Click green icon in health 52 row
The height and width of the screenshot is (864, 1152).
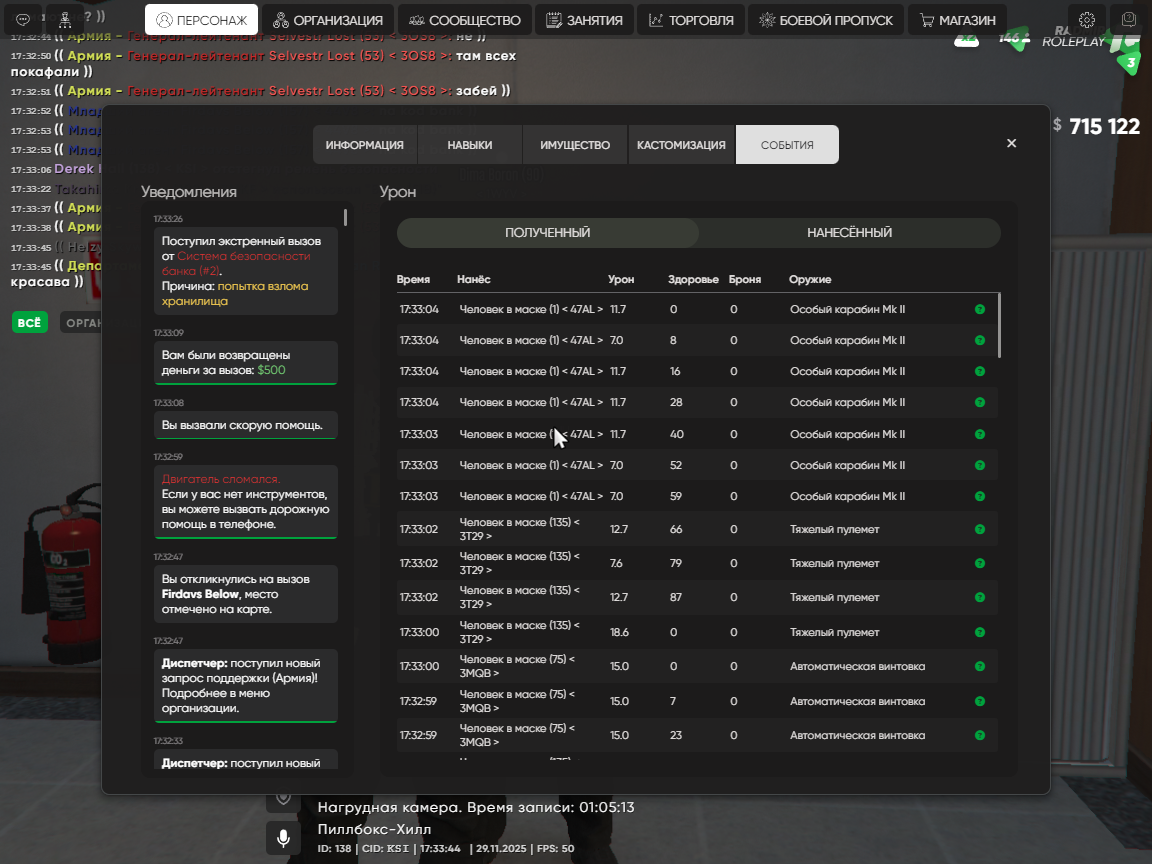(x=980, y=466)
